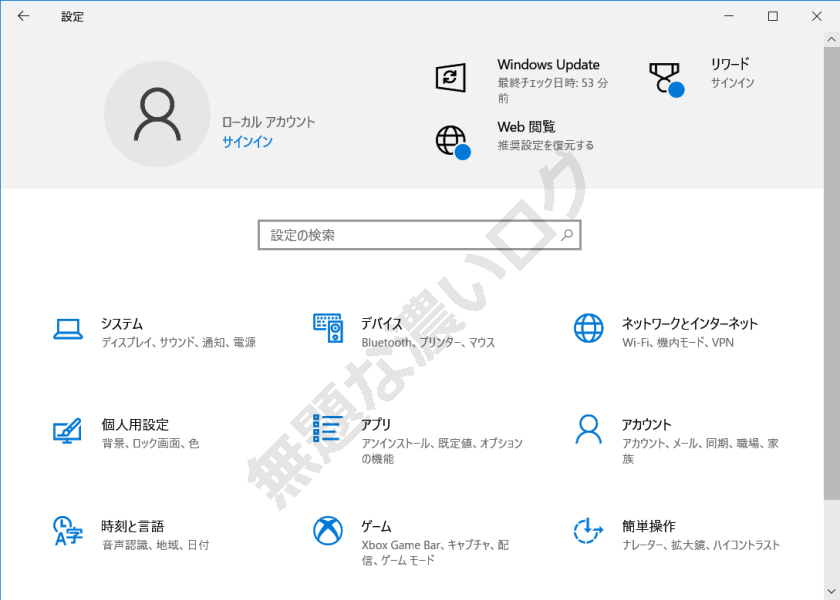Open ゲーム Xbox icon

pos(328,530)
